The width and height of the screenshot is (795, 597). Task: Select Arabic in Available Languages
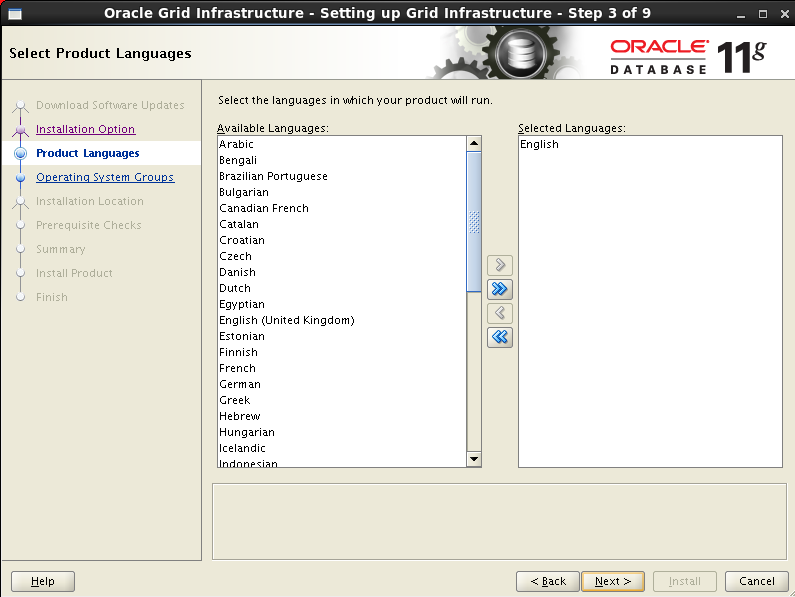click(x=341, y=144)
